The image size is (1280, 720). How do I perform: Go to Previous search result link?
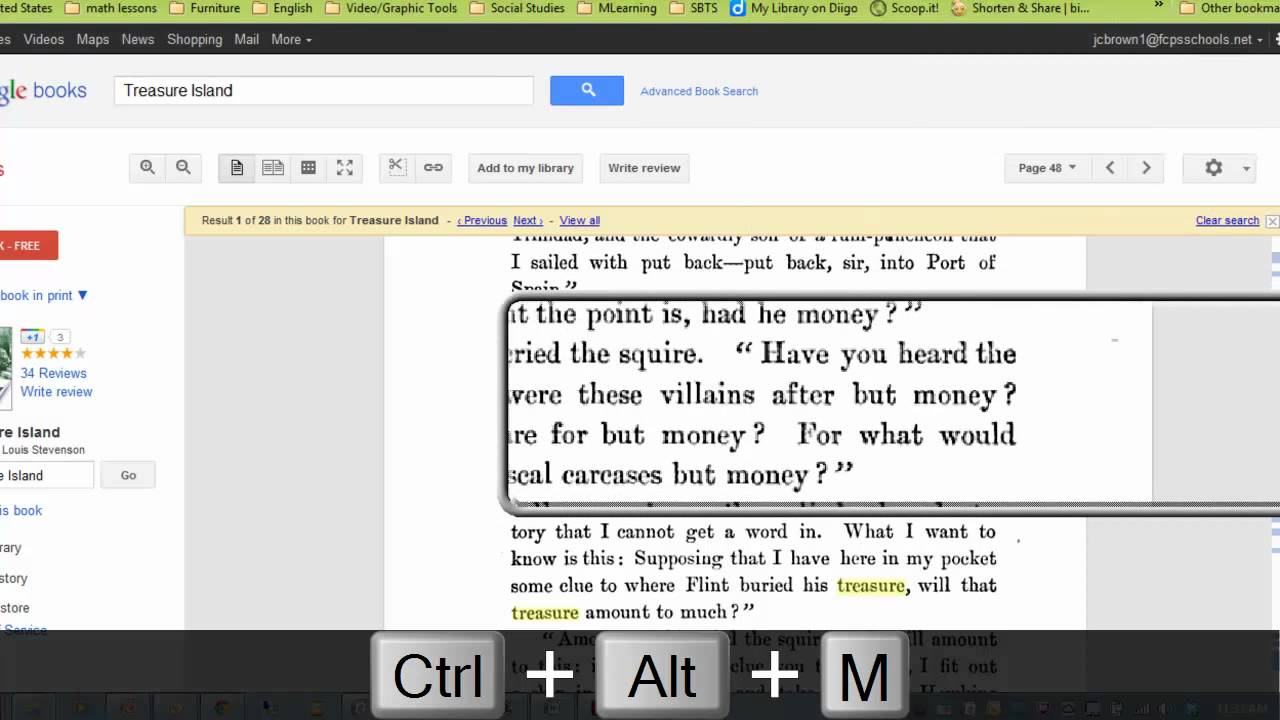[482, 221]
